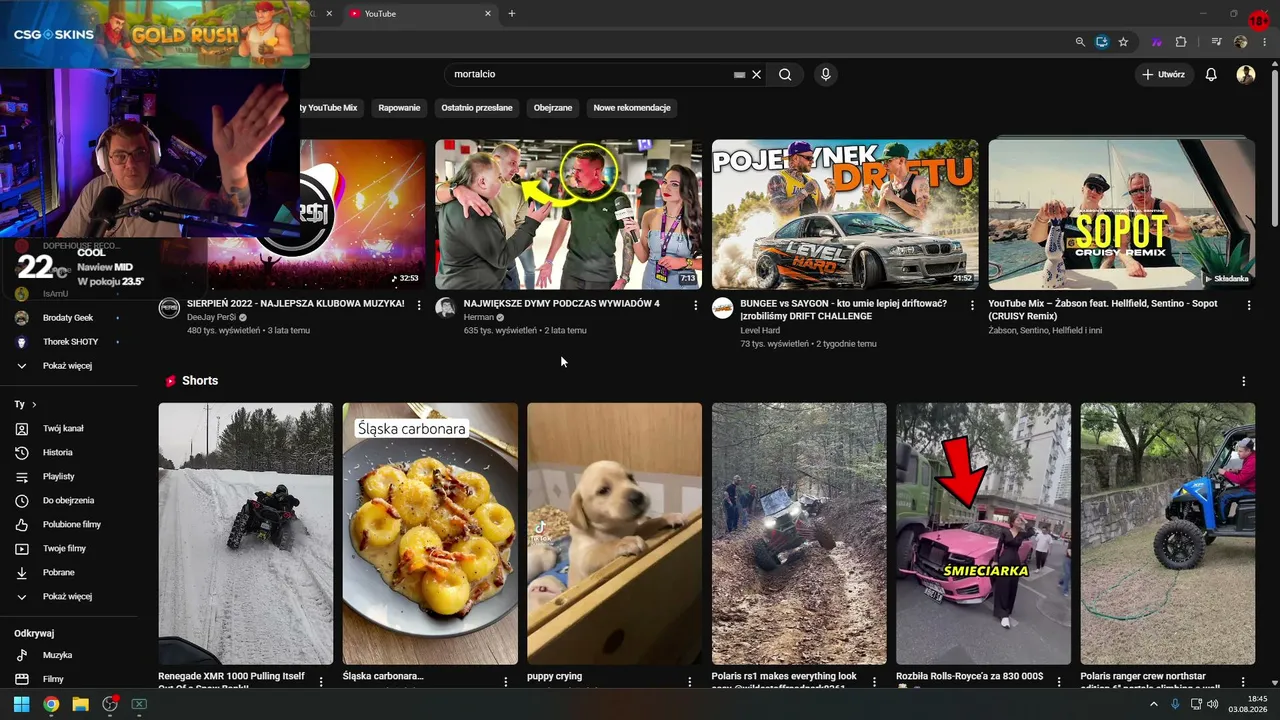
Task: Open the Thorek SHOTY subscription
Action: click(70, 342)
